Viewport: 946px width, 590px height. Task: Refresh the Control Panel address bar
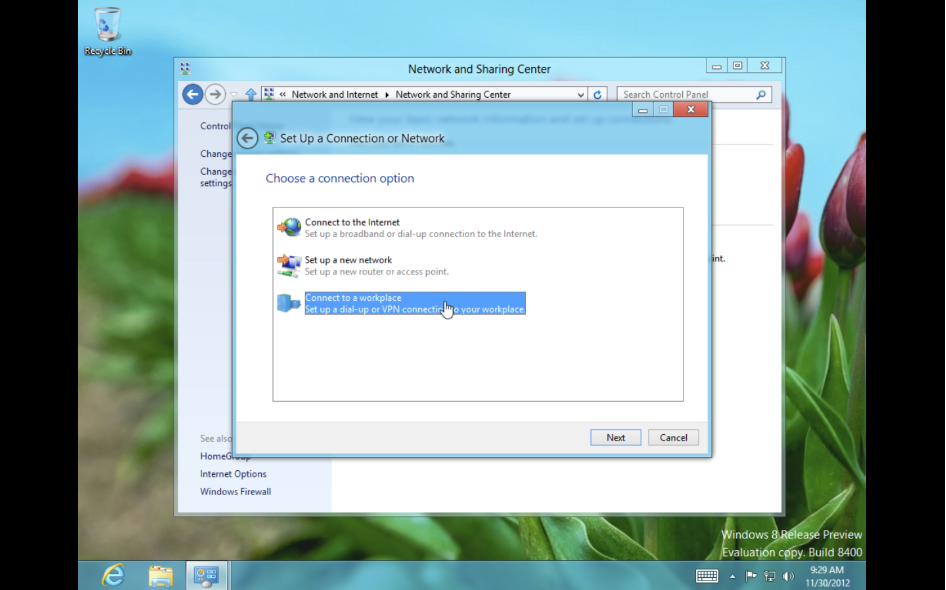tap(598, 95)
